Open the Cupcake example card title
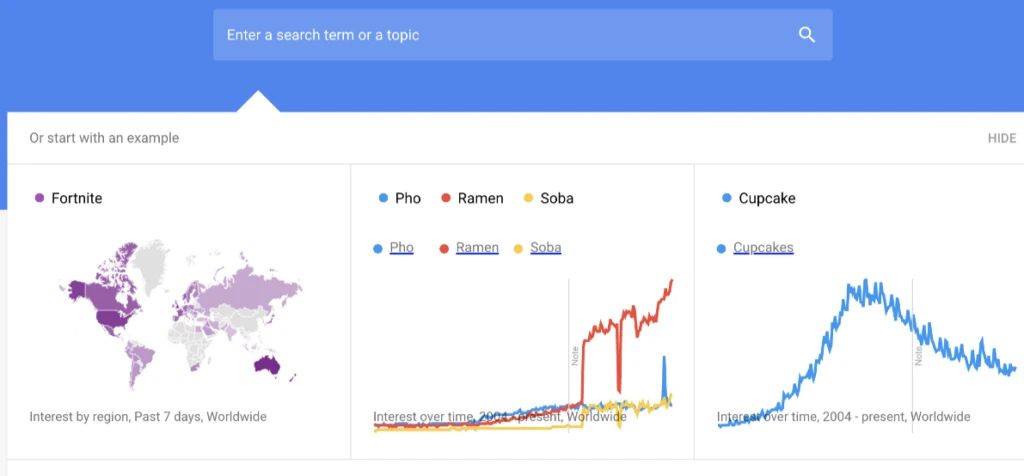 click(x=767, y=198)
